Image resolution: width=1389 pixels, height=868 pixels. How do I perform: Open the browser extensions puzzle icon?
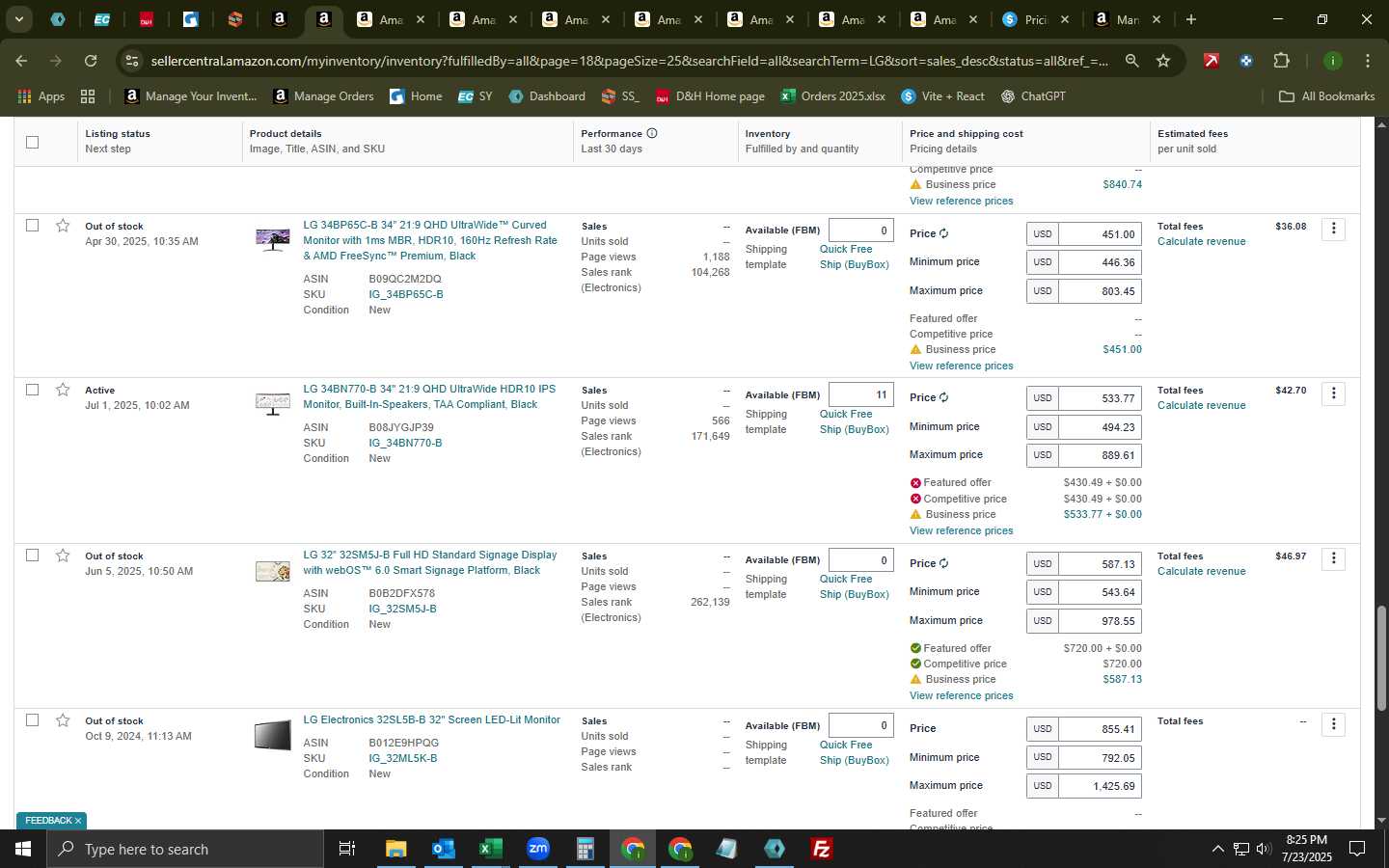(x=1281, y=61)
